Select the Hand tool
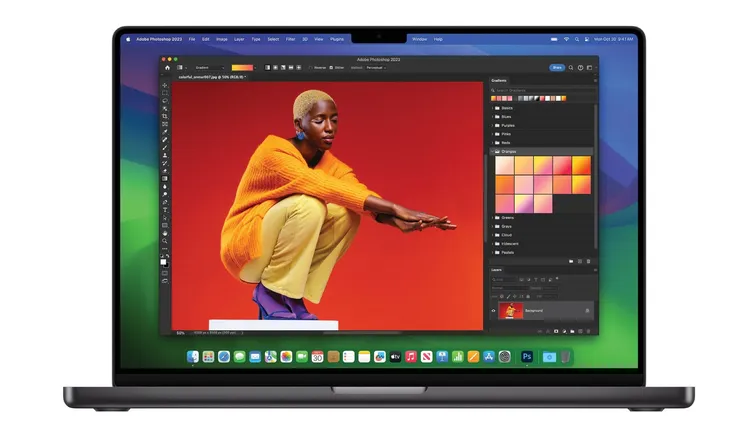This screenshot has width=750, height=421. [165, 233]
